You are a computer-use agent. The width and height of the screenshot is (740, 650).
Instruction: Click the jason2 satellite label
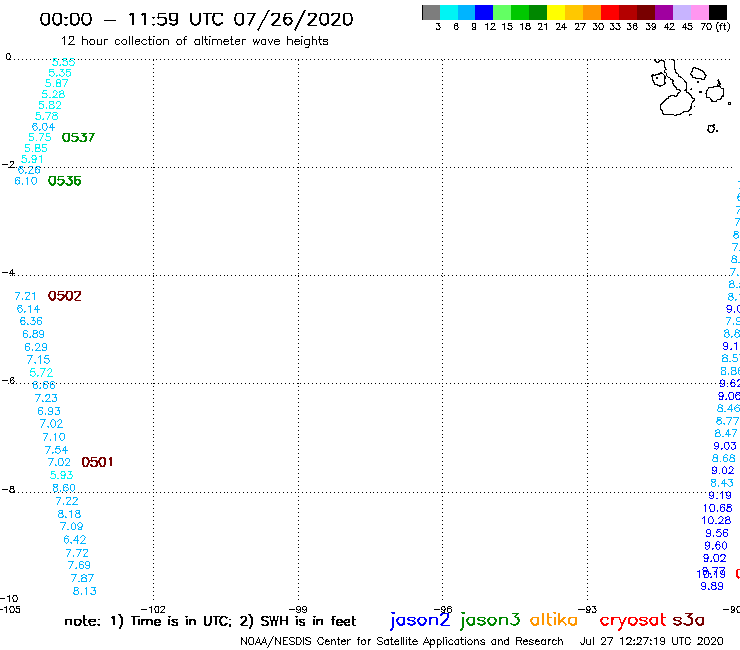pos(420,620)
